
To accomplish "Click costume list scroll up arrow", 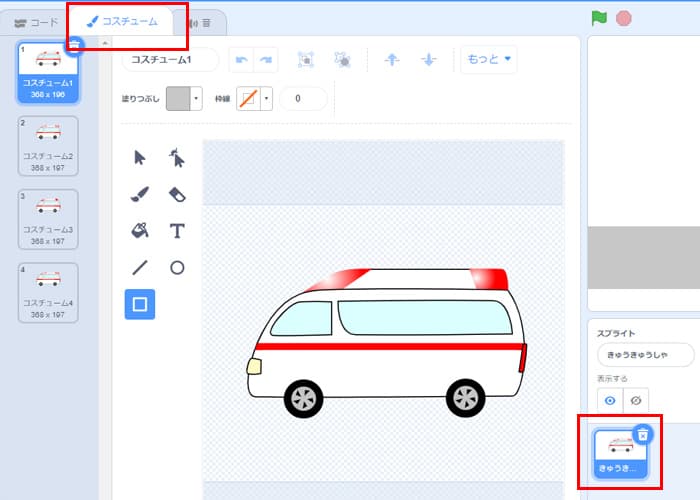I will (105, 43).
